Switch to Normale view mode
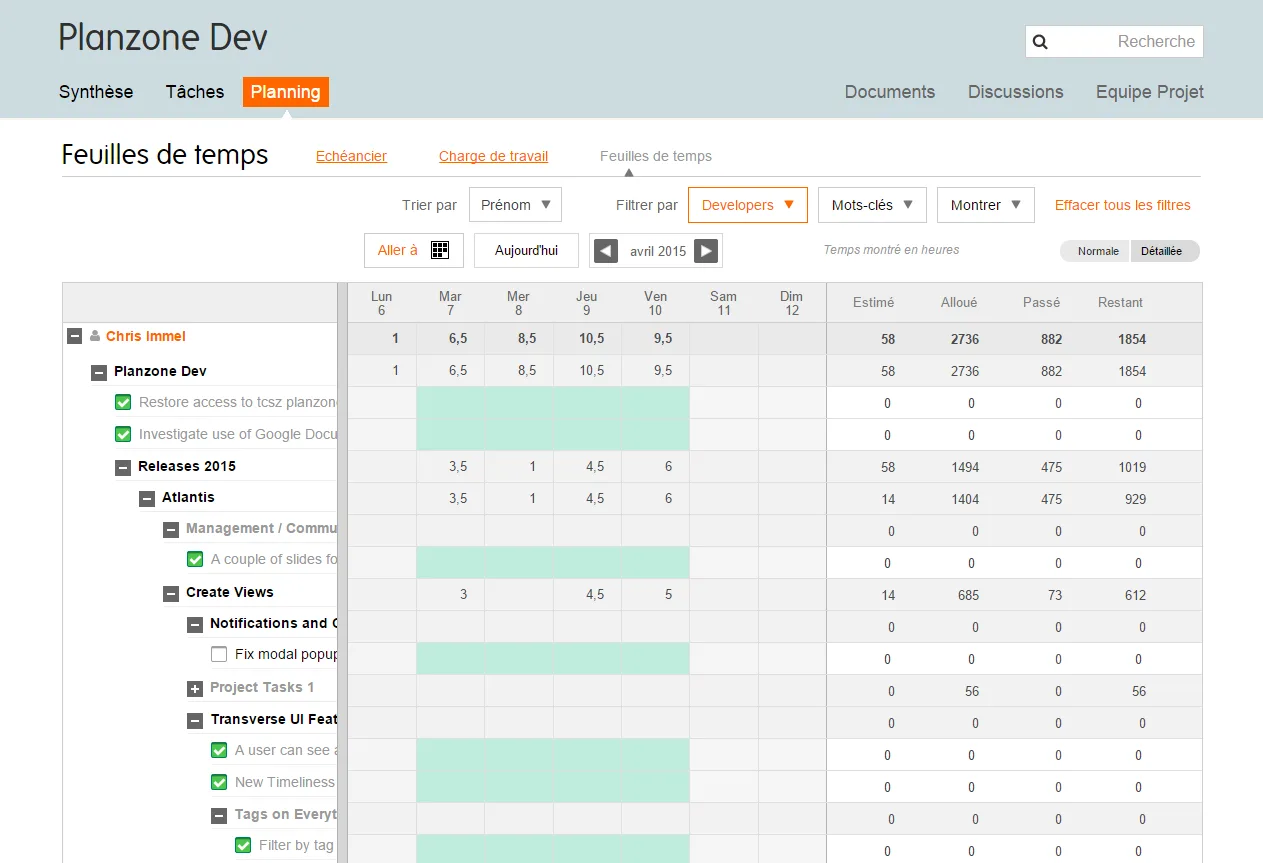1263x863 pixels. tap(1097, 251)
